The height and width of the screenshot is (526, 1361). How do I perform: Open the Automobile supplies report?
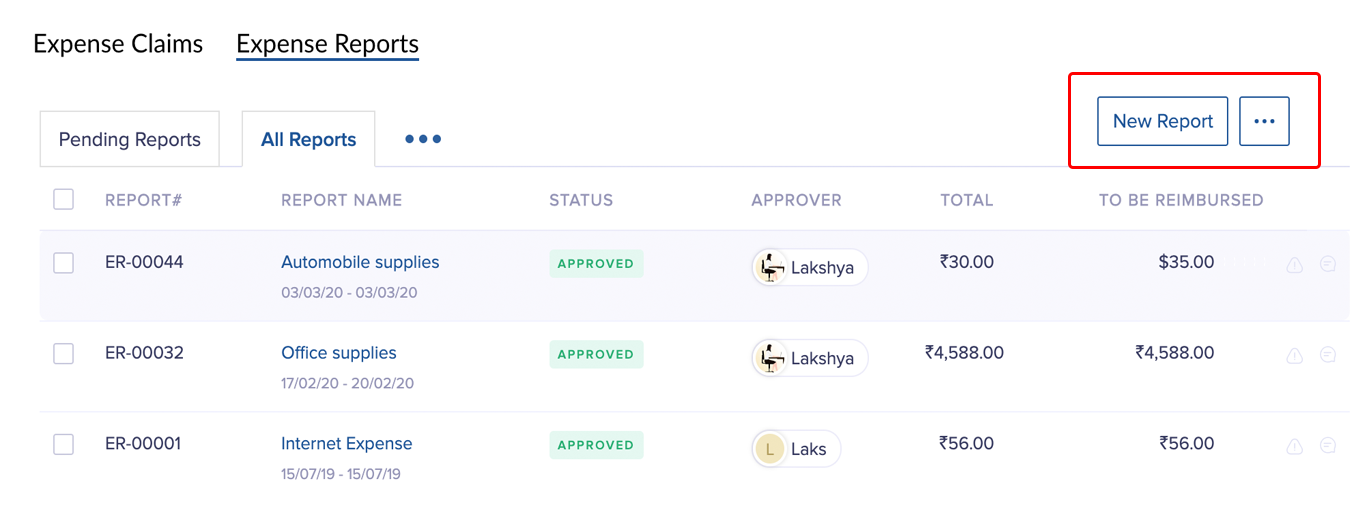(360, 262)
